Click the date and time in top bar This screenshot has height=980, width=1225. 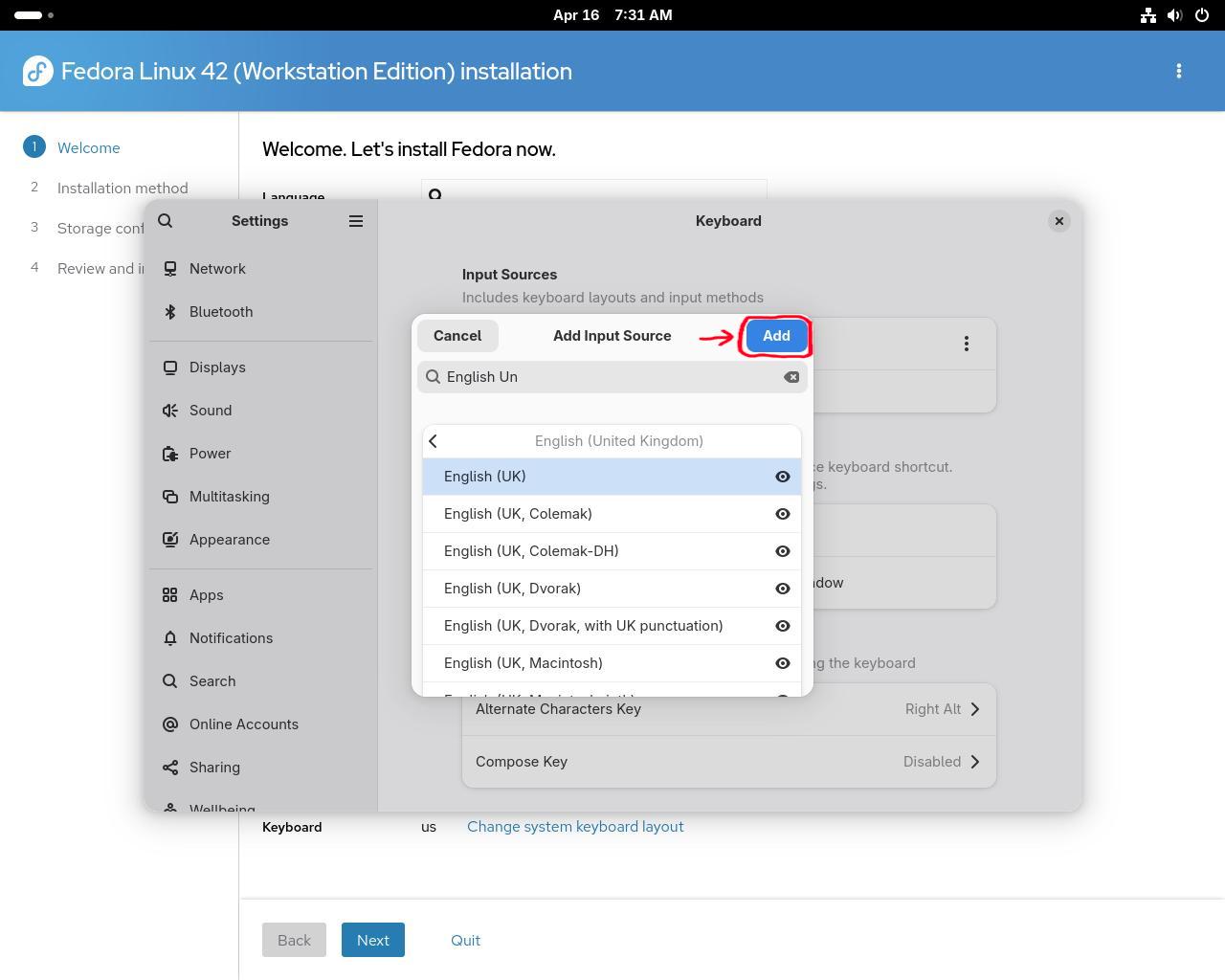point(612,15)
